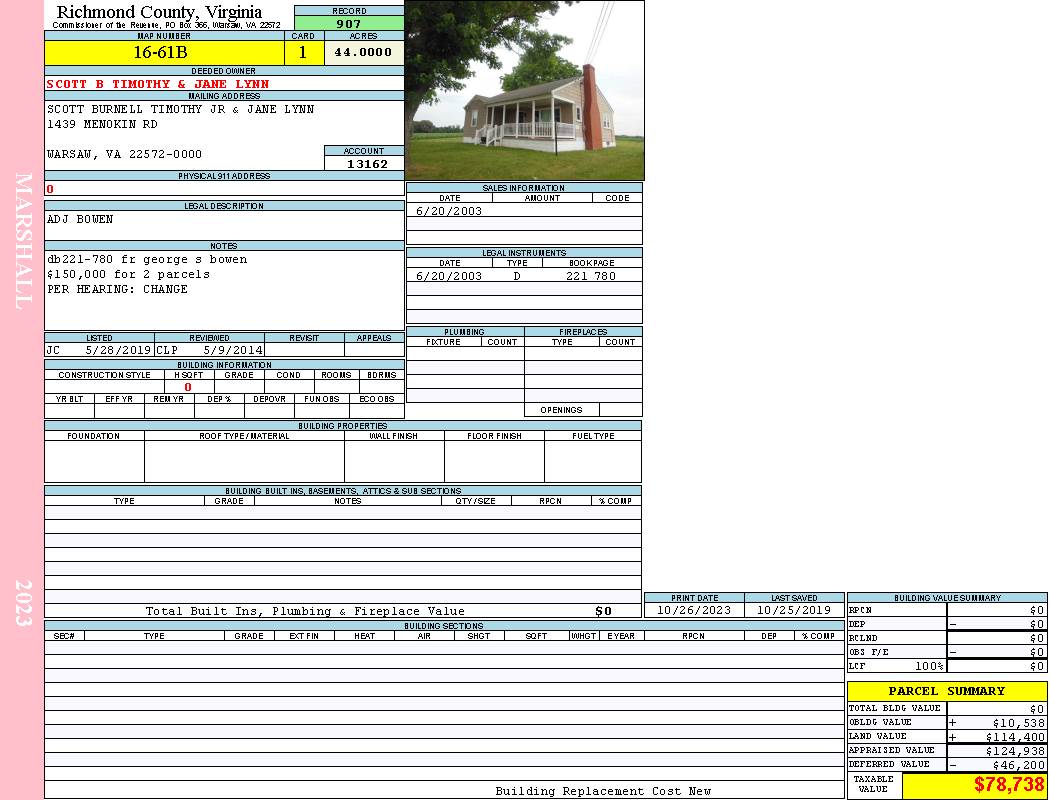Screen dimensions: 1050x800
Task: Click last saved date 10/25/2019
Action: (794, 611)
